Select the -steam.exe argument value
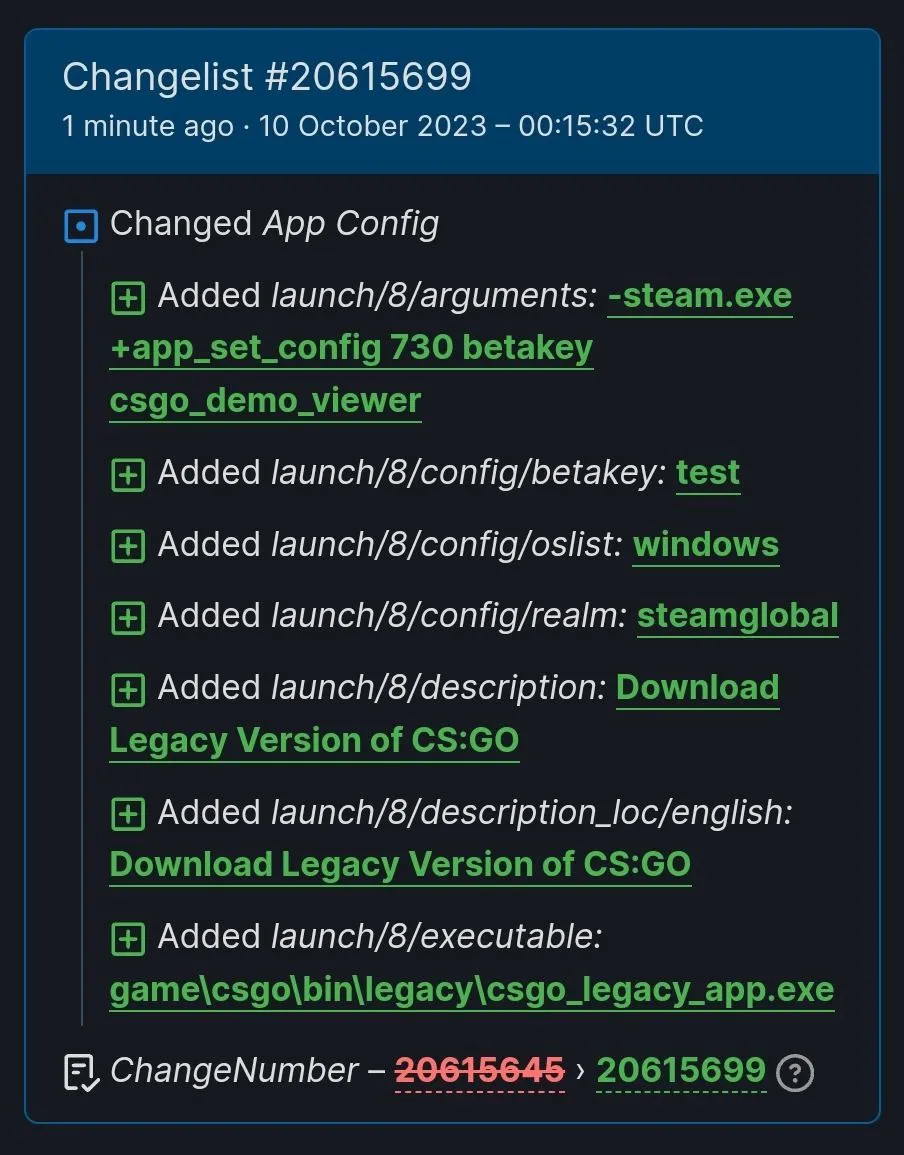This screenshot has height=1155, width=904. pos(700,296)
